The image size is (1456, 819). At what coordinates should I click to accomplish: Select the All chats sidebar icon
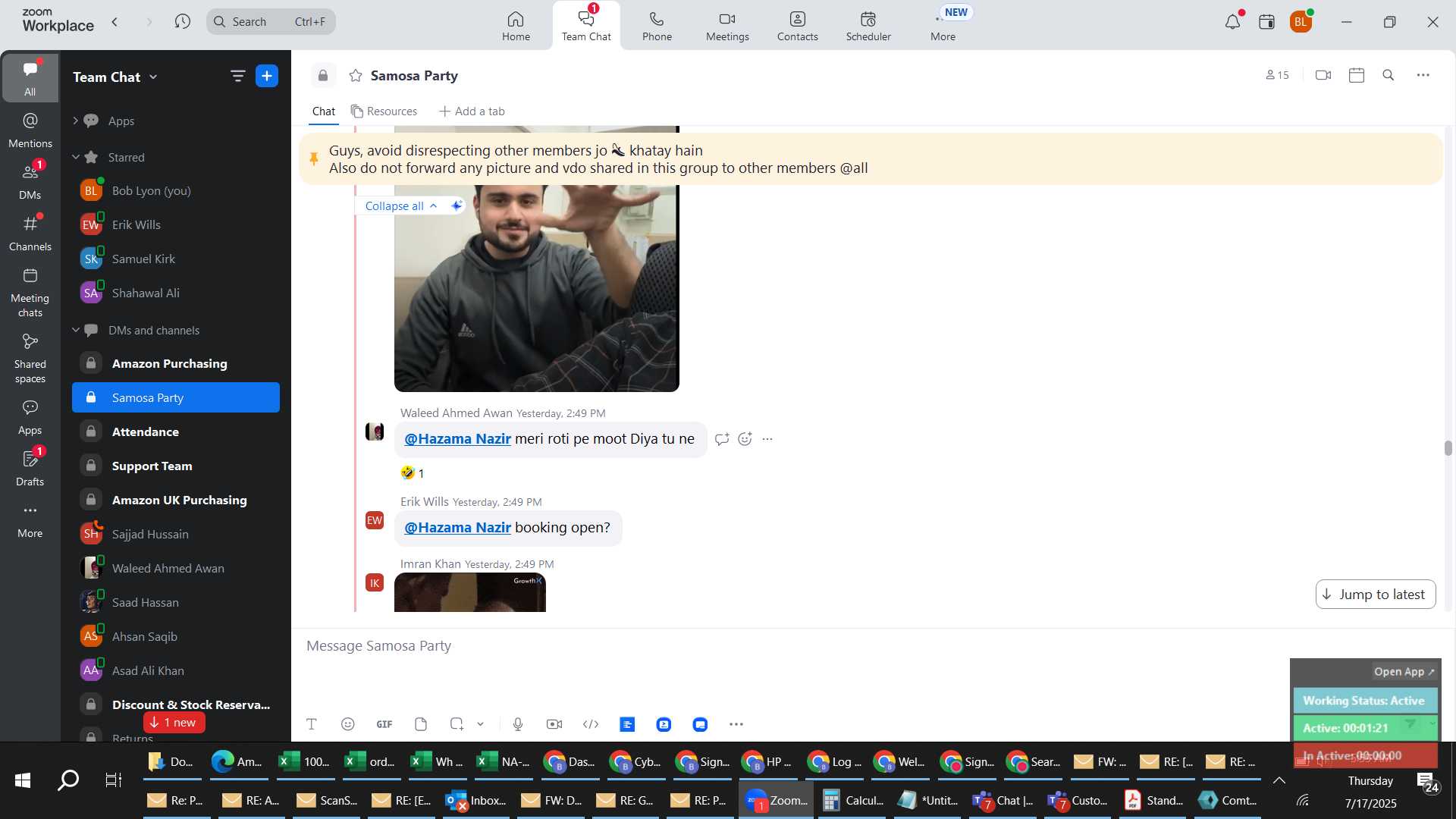pos(30,77)
